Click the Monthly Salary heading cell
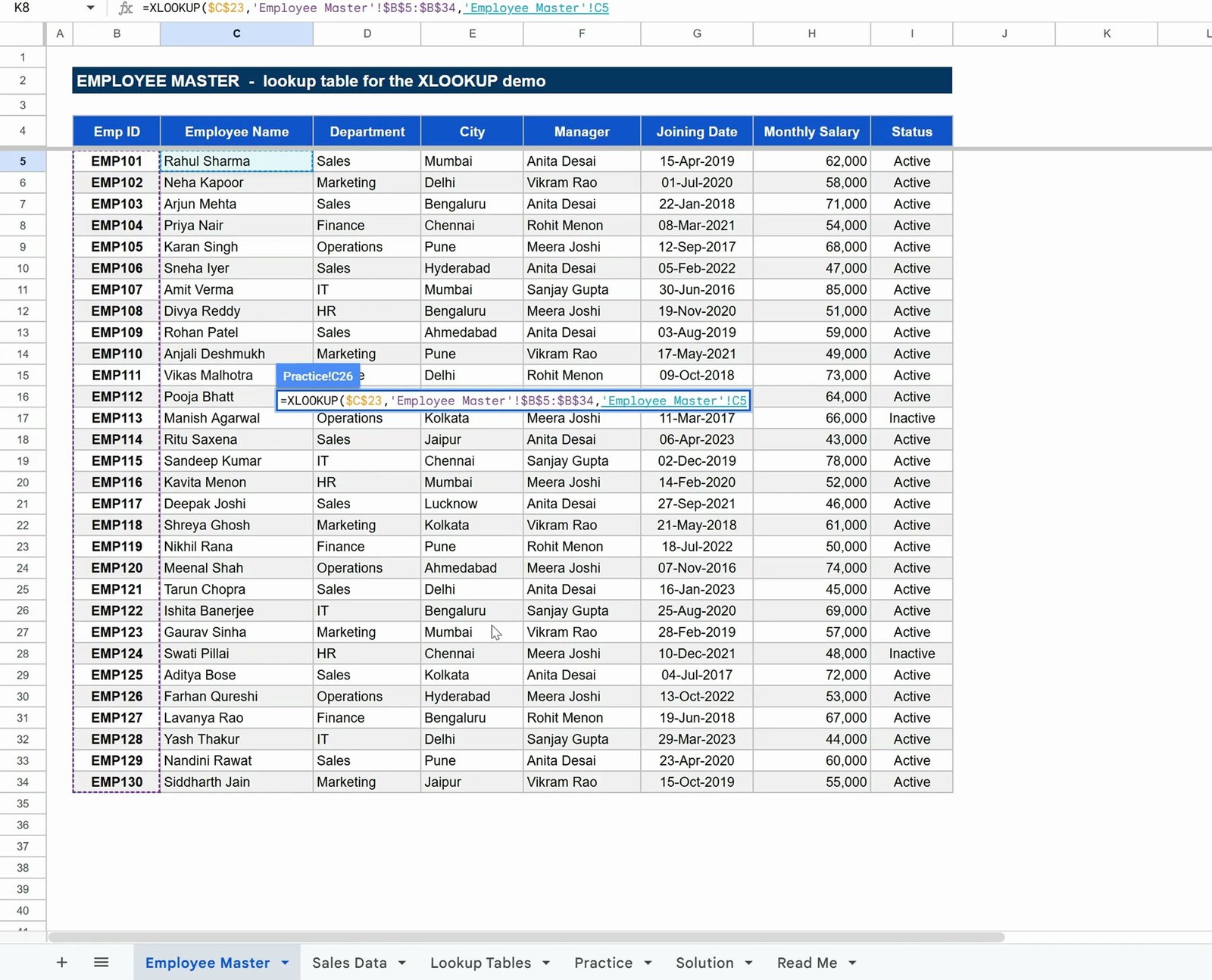This screenshot has width=1212, height=980. click(811, 132)
